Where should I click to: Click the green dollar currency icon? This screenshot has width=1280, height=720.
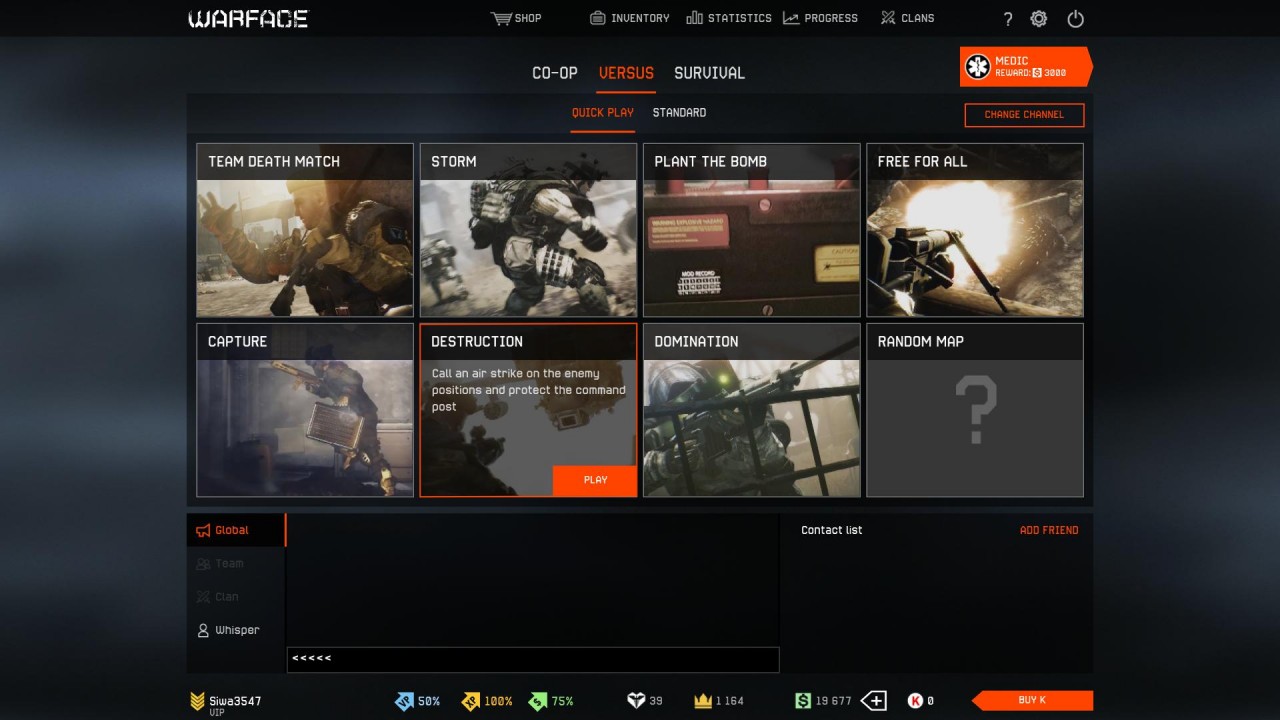803,701
